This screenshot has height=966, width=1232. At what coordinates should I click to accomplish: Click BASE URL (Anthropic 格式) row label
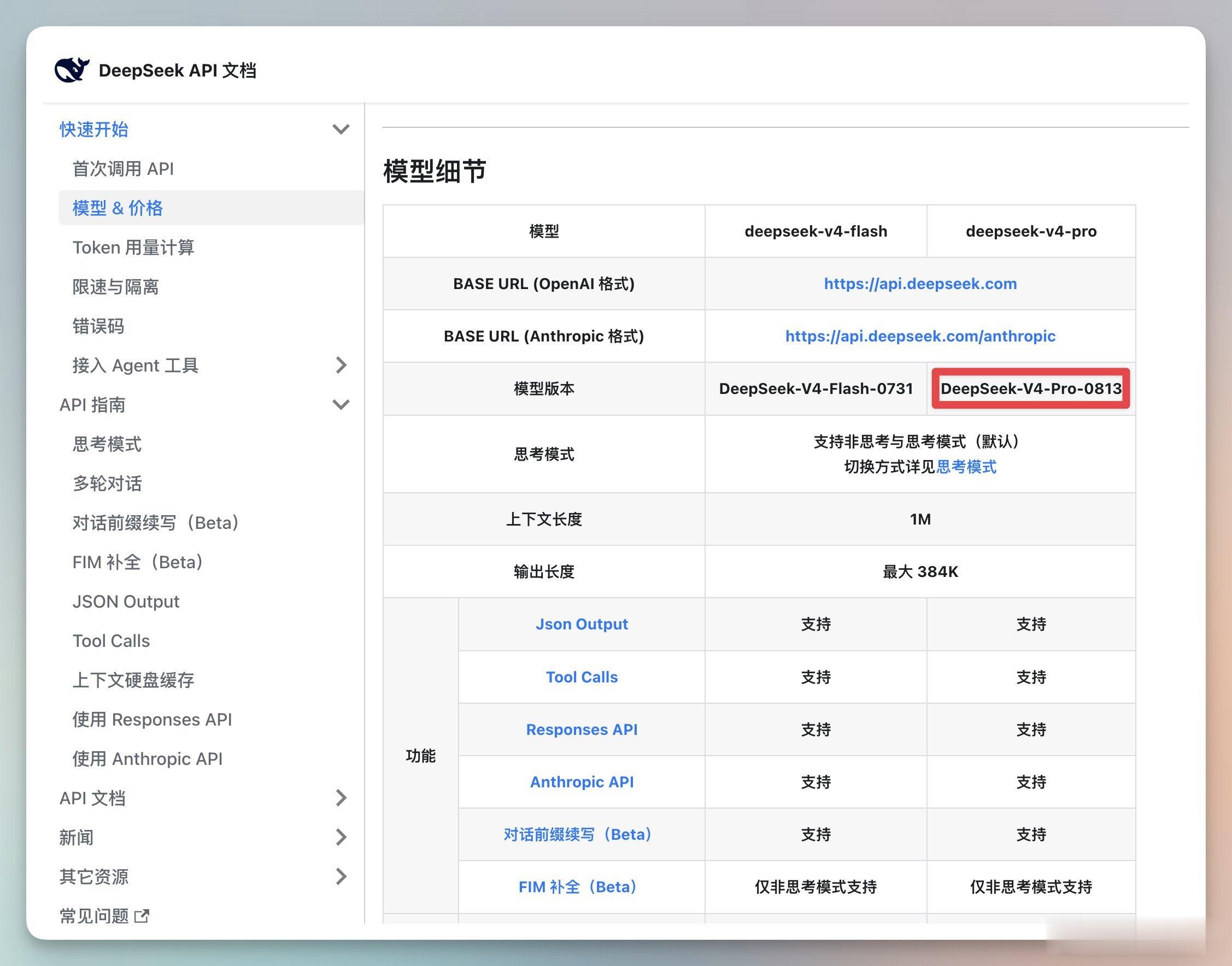coord(544,336)
